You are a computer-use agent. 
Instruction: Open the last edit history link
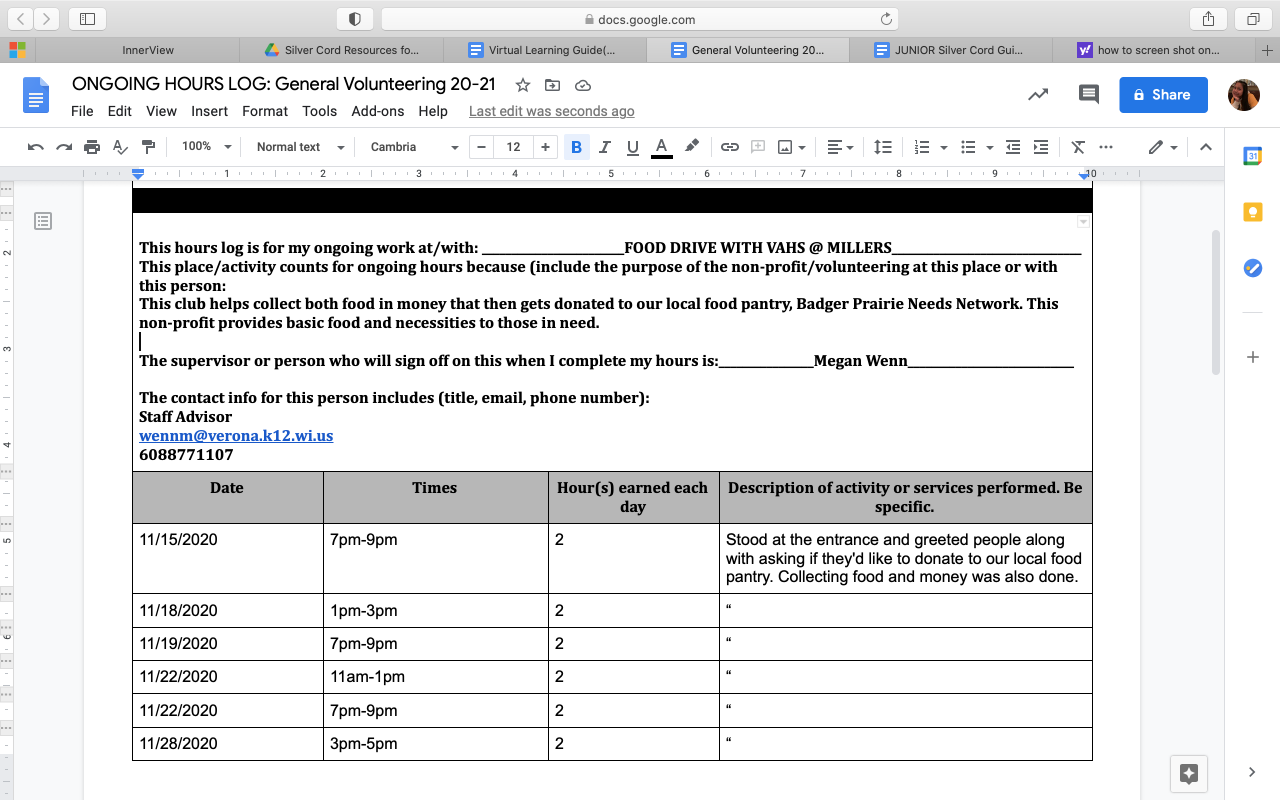point(551,111)
